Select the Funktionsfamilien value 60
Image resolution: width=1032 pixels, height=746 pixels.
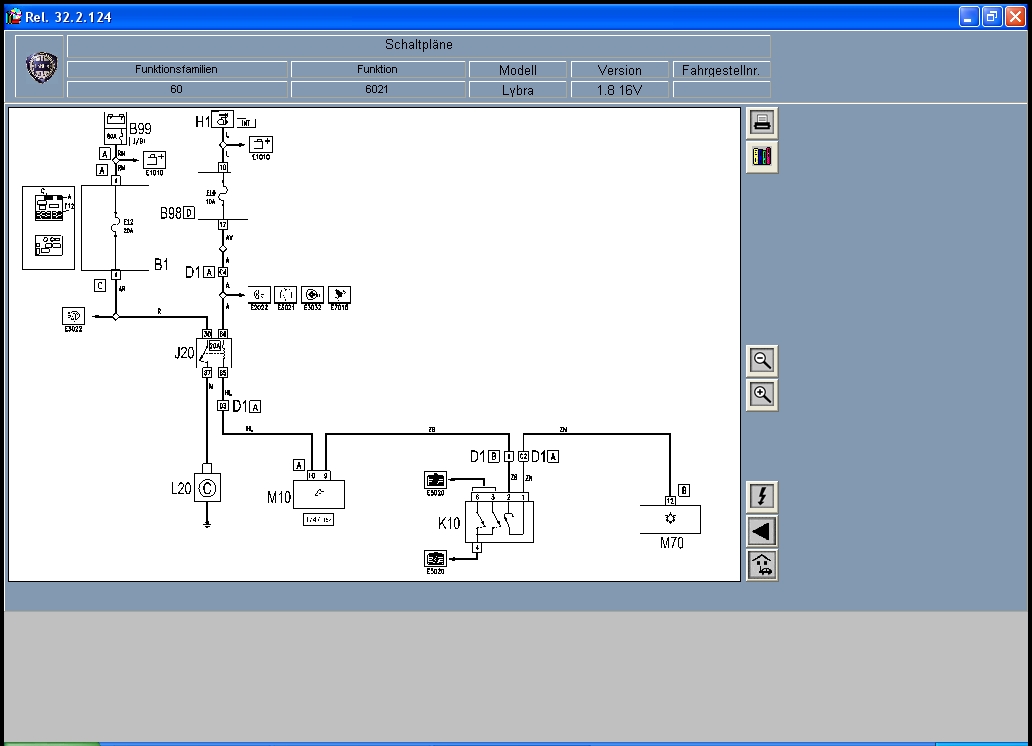pos(176,89)
